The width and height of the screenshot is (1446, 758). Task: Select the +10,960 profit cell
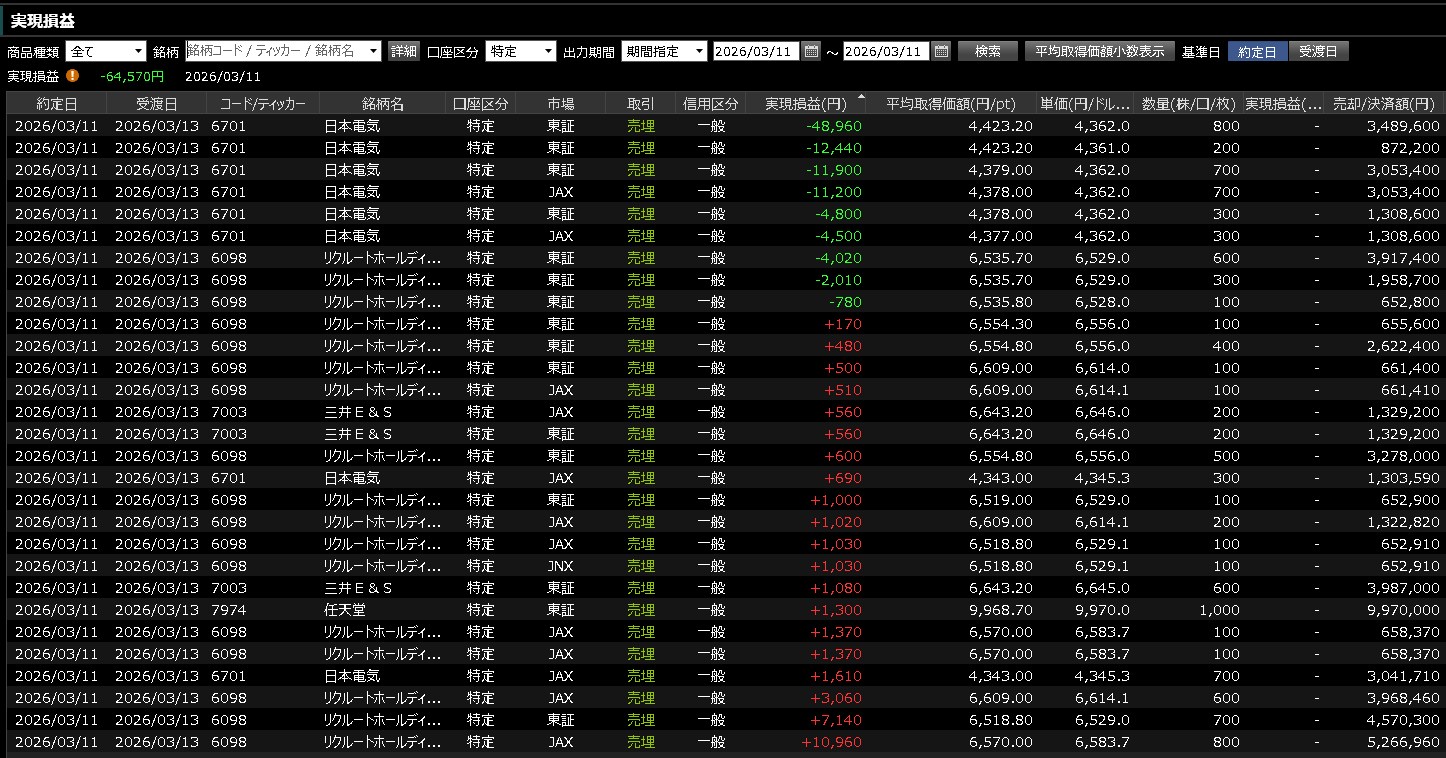[x=832, y=742]
